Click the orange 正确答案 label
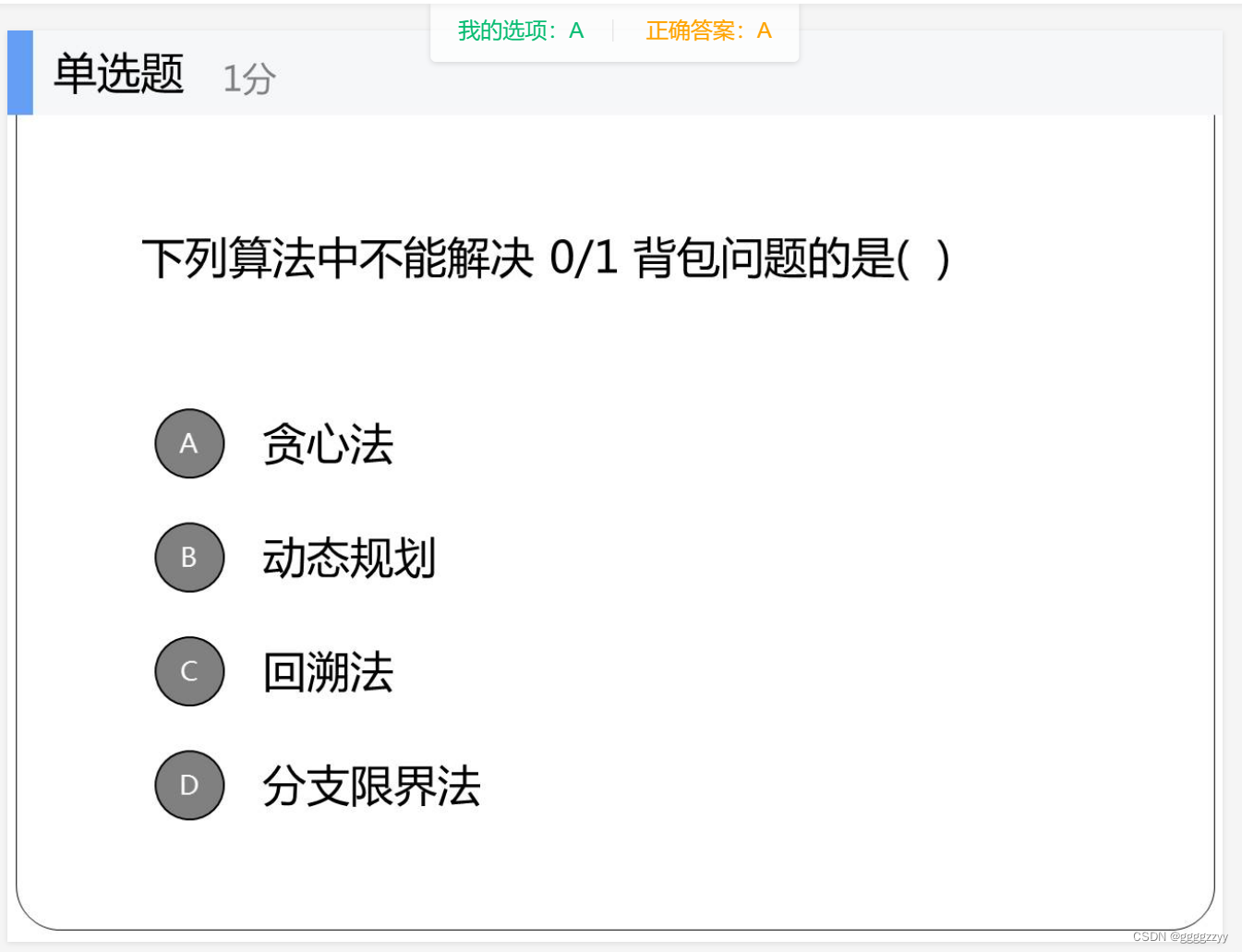 click(693, 30)
